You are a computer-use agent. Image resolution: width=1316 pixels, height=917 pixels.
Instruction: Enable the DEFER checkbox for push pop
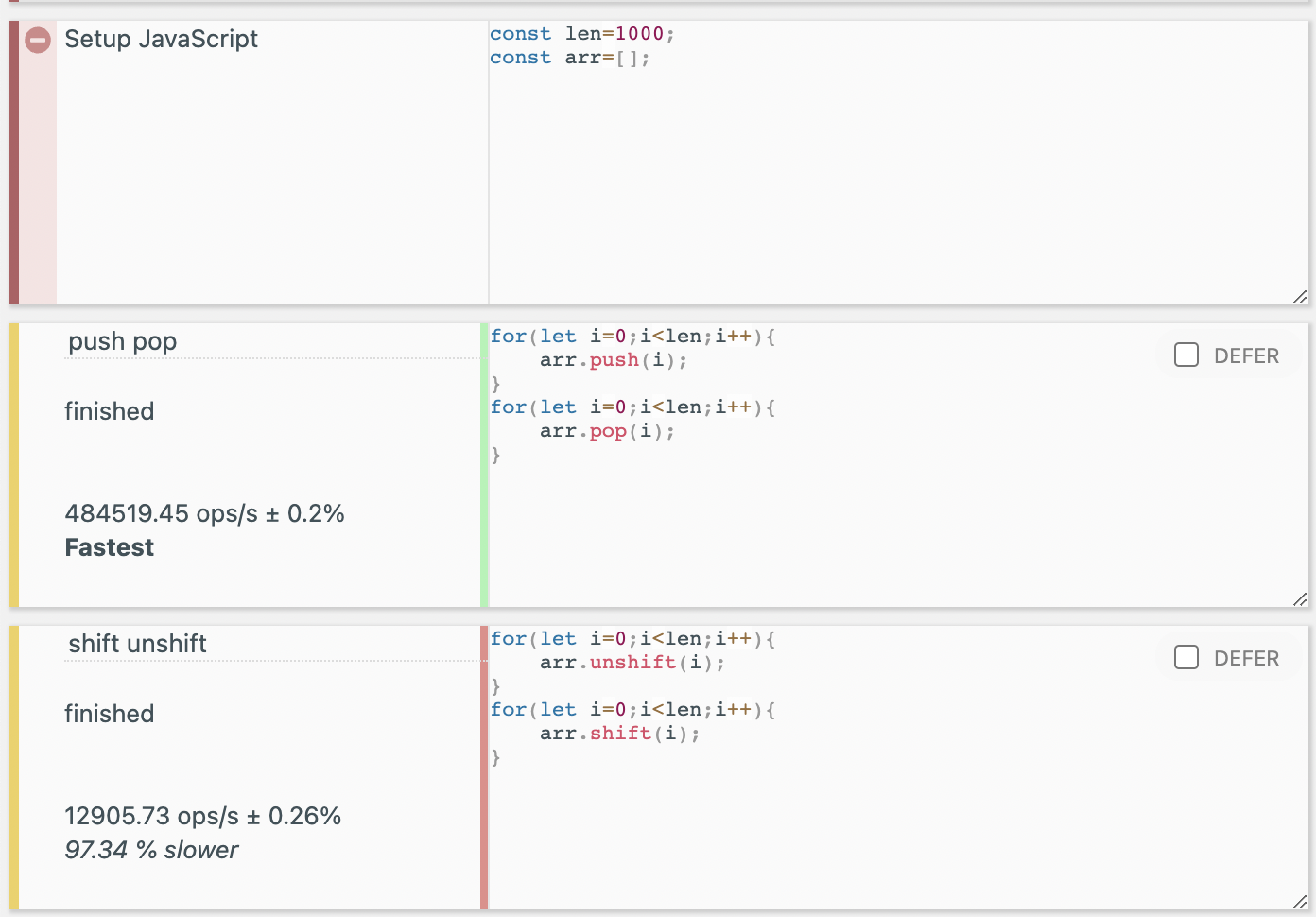click(1186, 355)
